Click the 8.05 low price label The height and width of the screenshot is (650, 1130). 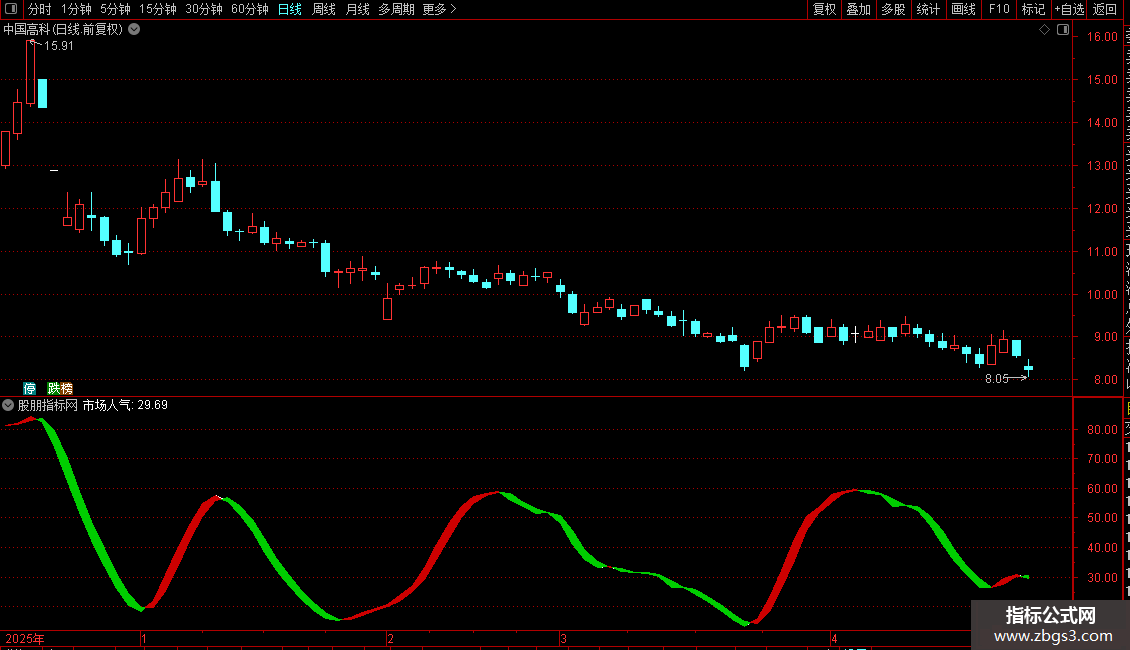(x=997, y=379)
